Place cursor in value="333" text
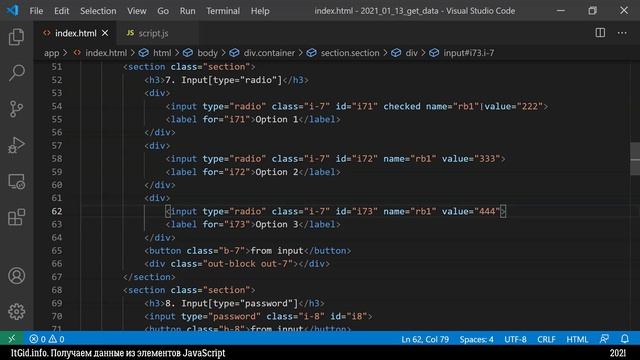The width and height of the screenshot is (640, 360). point(471,159)
